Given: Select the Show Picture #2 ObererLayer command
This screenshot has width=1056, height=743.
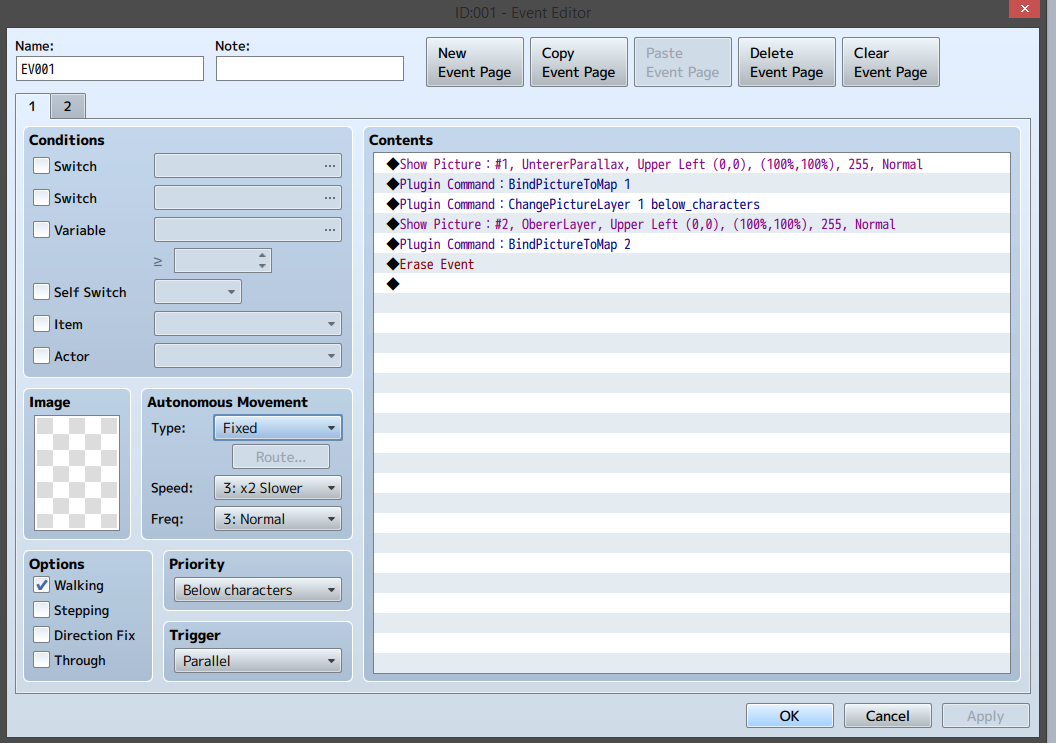Looking at the screenshot, I should coord(692,224).
